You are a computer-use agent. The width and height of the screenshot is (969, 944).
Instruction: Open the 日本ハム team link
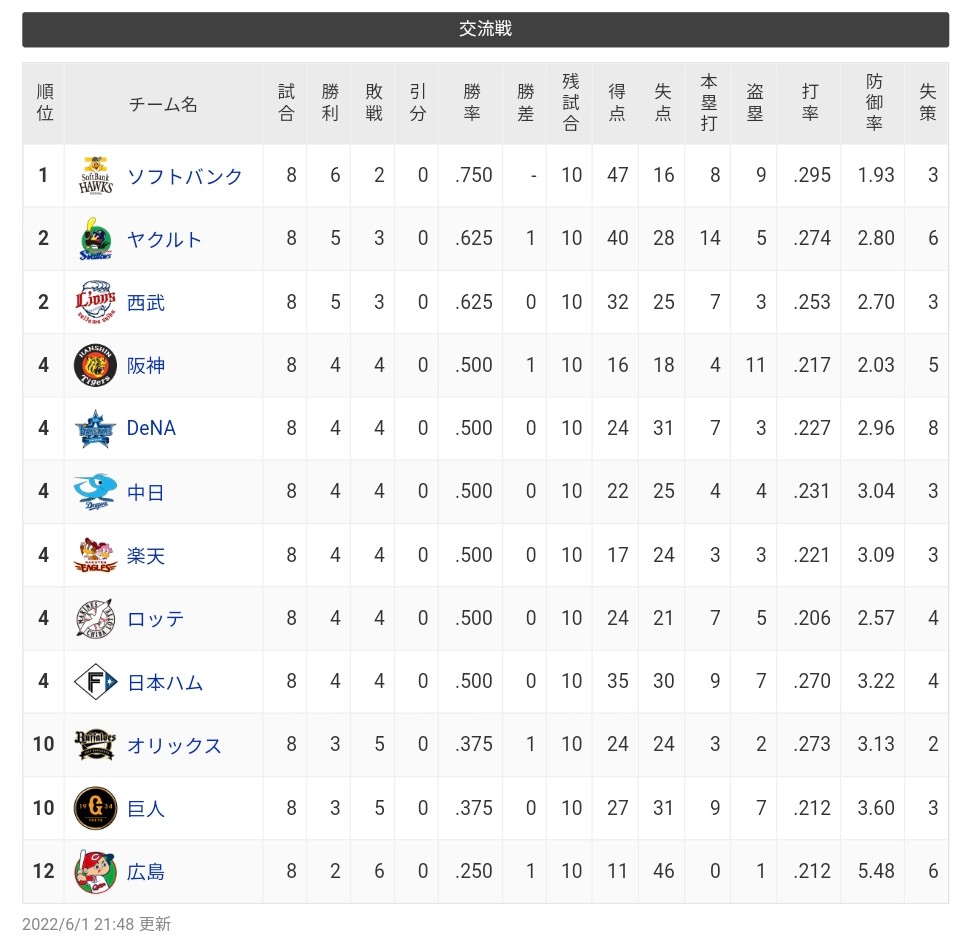(165, 682)
